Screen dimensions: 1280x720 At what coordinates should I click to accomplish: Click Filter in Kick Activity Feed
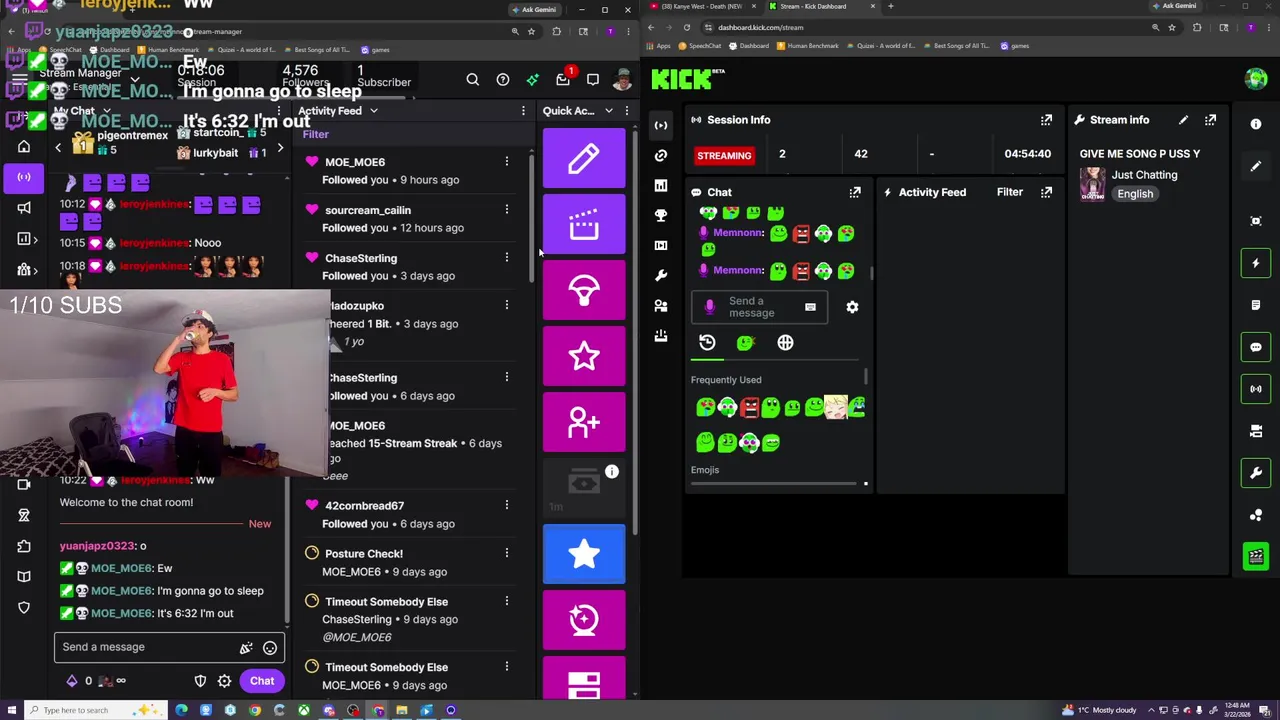tap(1010, 192)
